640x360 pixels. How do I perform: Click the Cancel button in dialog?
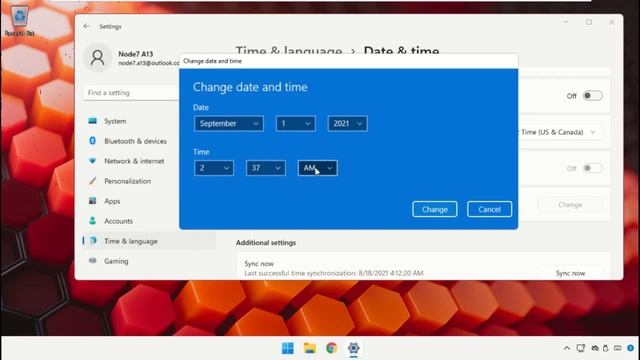coord(489,209)
